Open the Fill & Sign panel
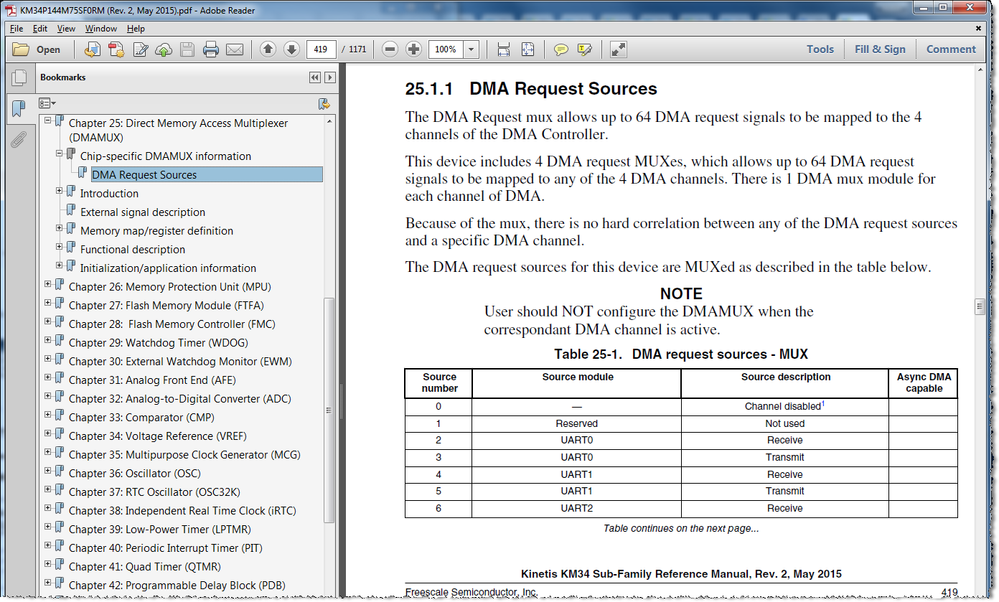999x602 pixels. click(x=880, y=48)
